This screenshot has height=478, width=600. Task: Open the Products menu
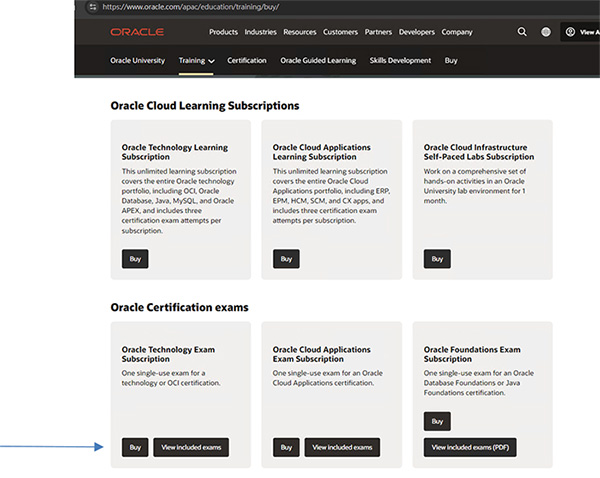223,32
